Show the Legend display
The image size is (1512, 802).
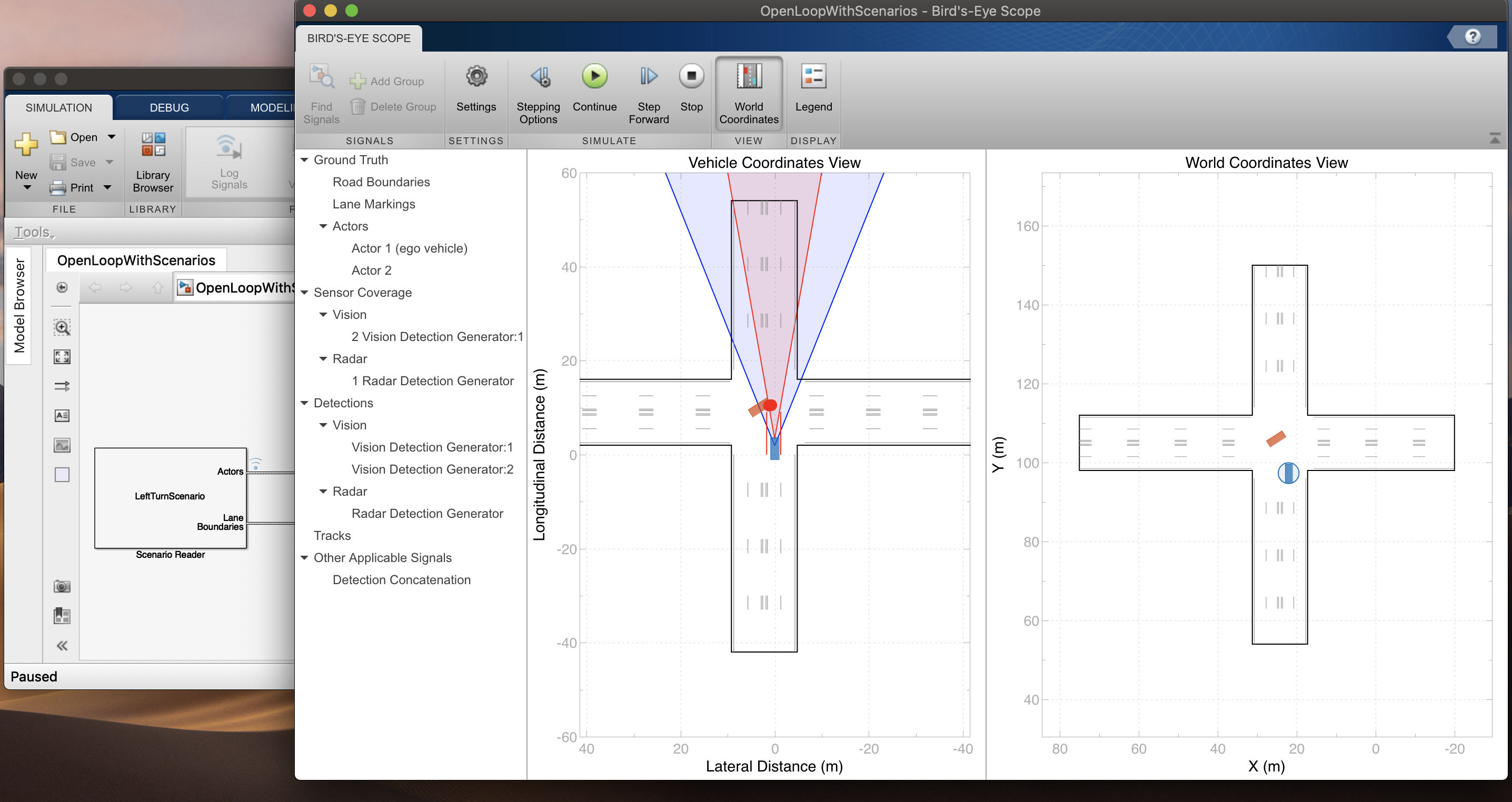[813, 77]
